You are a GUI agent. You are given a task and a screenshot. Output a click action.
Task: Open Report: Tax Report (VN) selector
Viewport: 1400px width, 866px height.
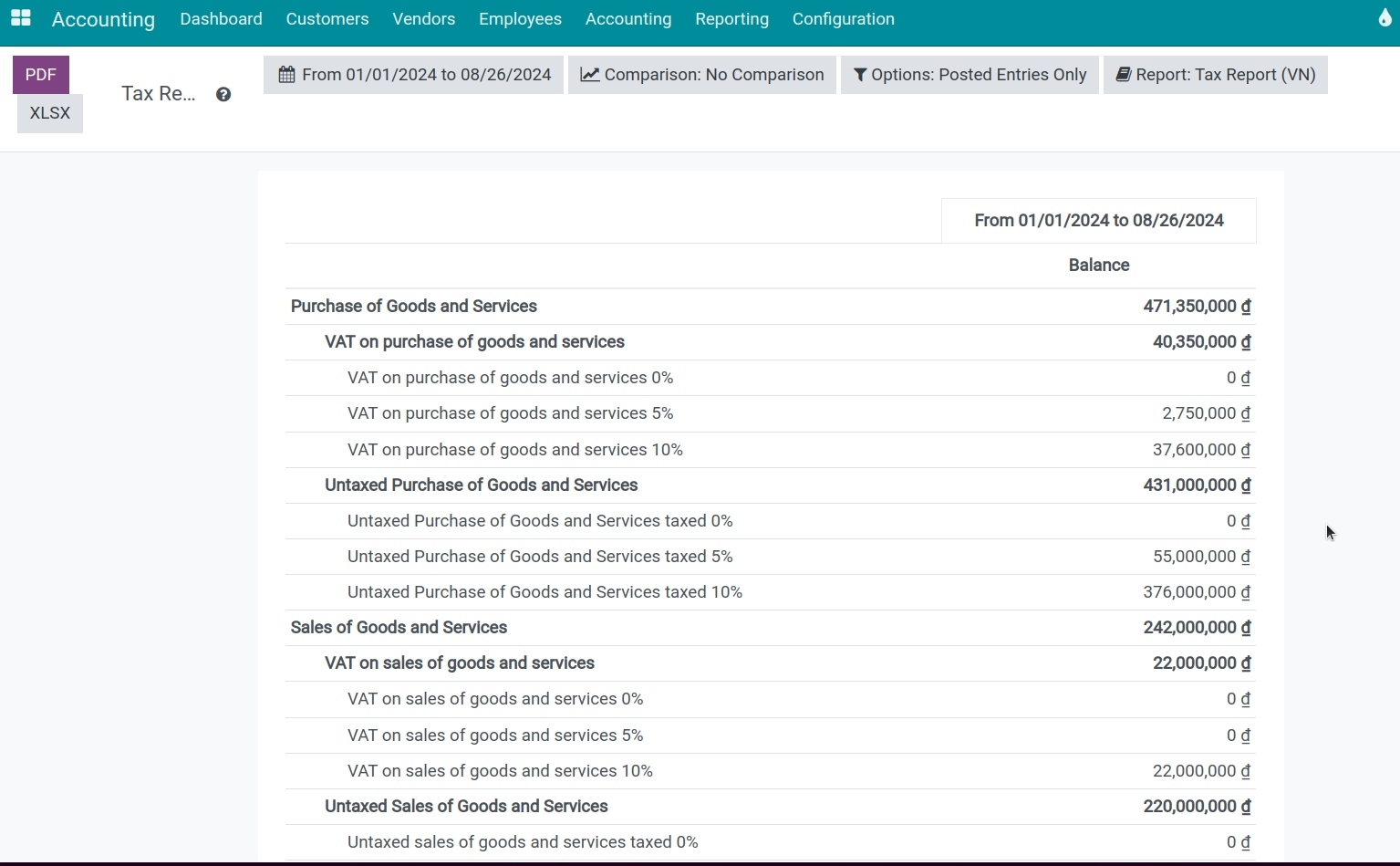point(1216,75)
